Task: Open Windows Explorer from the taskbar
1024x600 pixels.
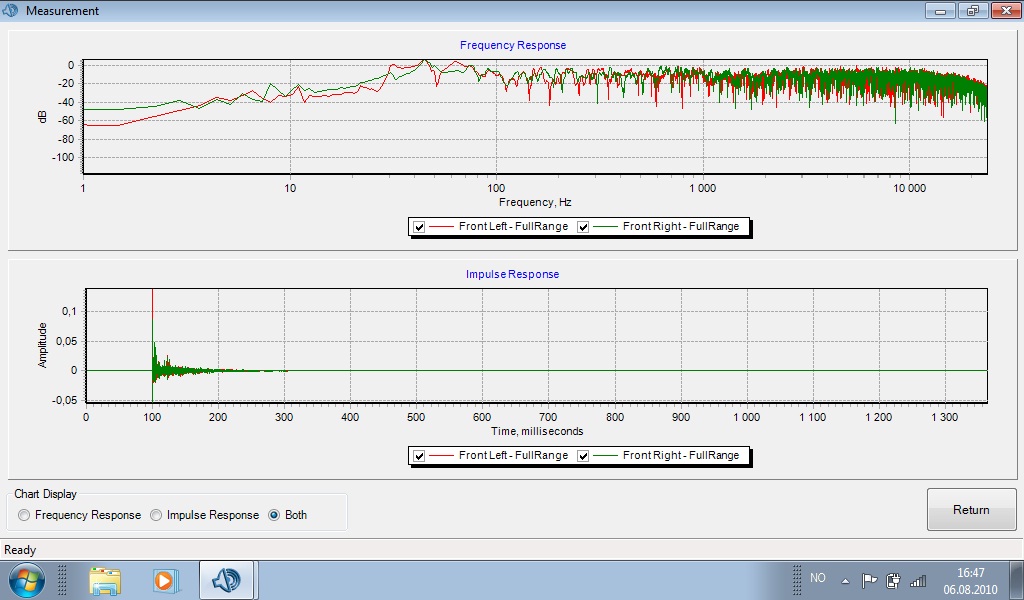Action: click(x=105, y=580)
